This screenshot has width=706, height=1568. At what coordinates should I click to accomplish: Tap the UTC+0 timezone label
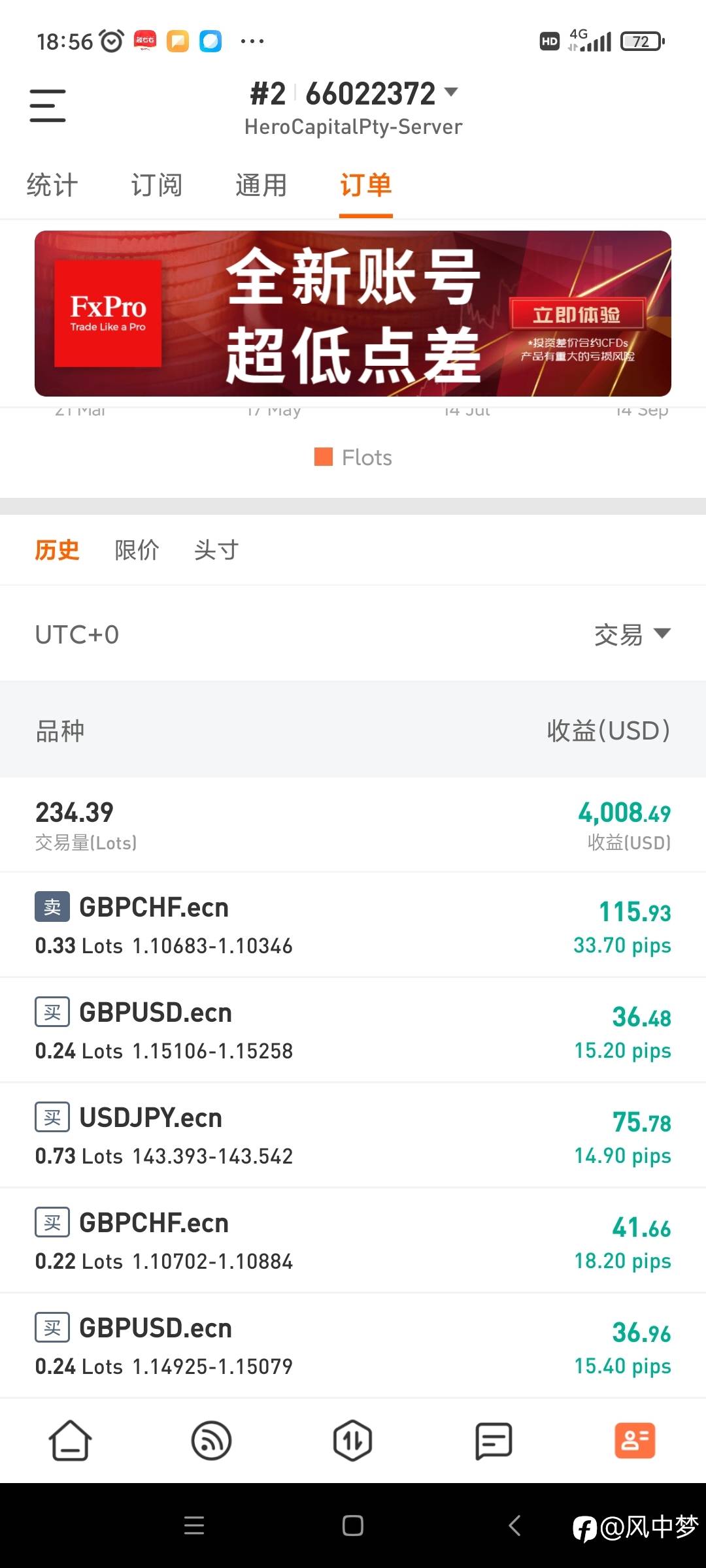(x=77, y=634)
